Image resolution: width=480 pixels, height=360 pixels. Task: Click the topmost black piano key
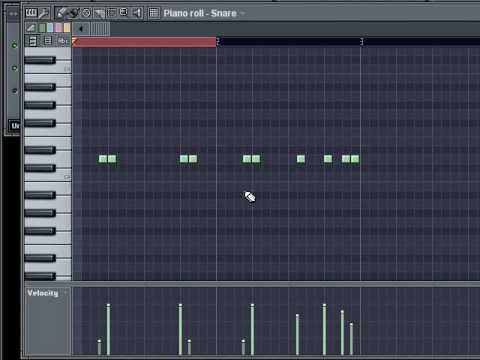[x=40, y=60]
